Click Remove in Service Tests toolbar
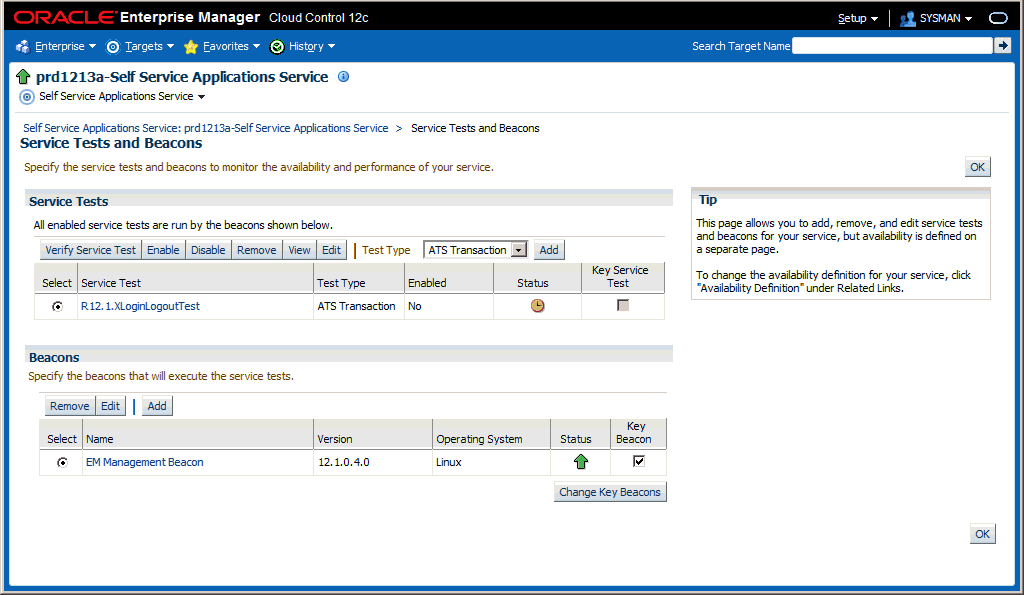 [x=257, y=250]
